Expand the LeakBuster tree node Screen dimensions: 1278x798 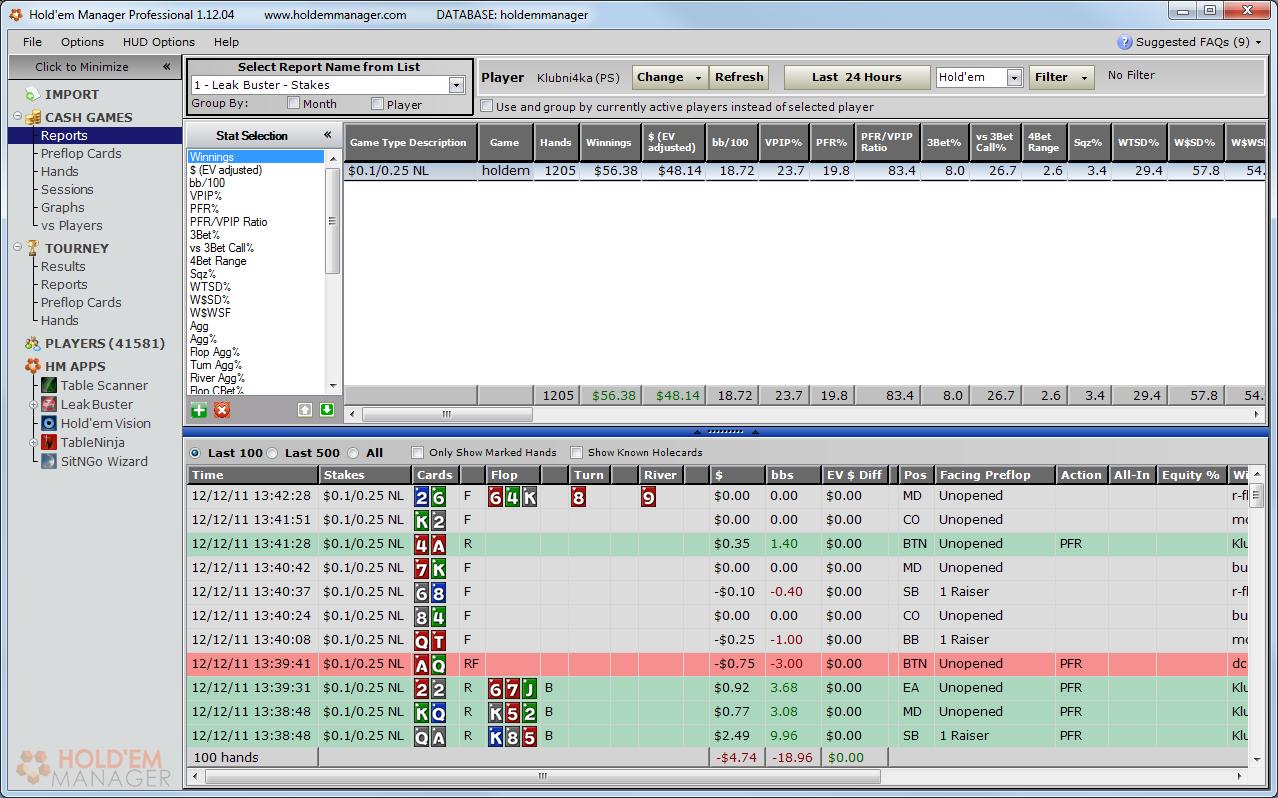35,404
